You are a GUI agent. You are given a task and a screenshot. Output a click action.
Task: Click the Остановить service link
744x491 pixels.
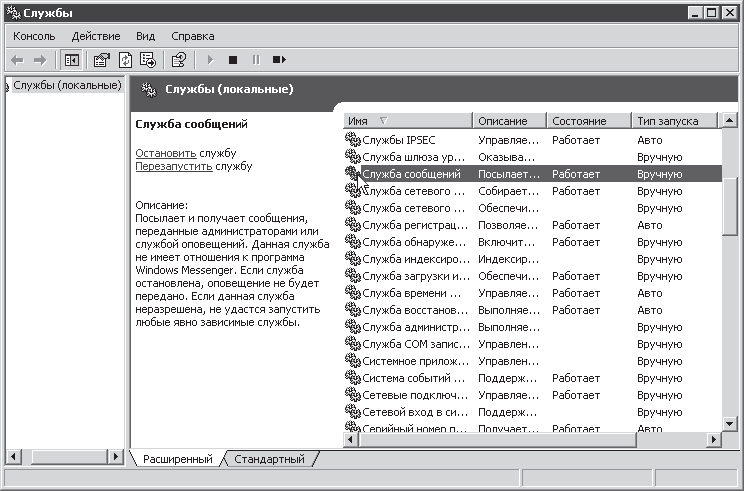pos(165,153)
